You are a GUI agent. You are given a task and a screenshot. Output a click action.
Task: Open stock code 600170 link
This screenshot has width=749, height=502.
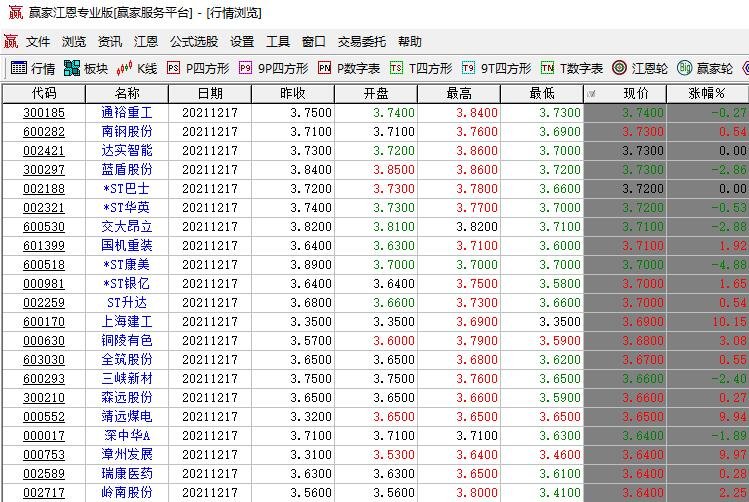[44, 321]
